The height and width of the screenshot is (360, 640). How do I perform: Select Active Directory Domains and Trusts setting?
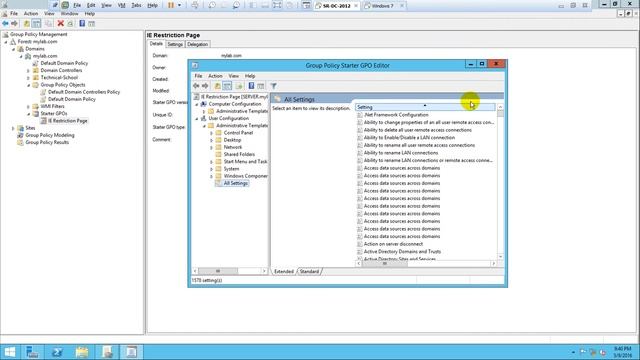(402, 252)
